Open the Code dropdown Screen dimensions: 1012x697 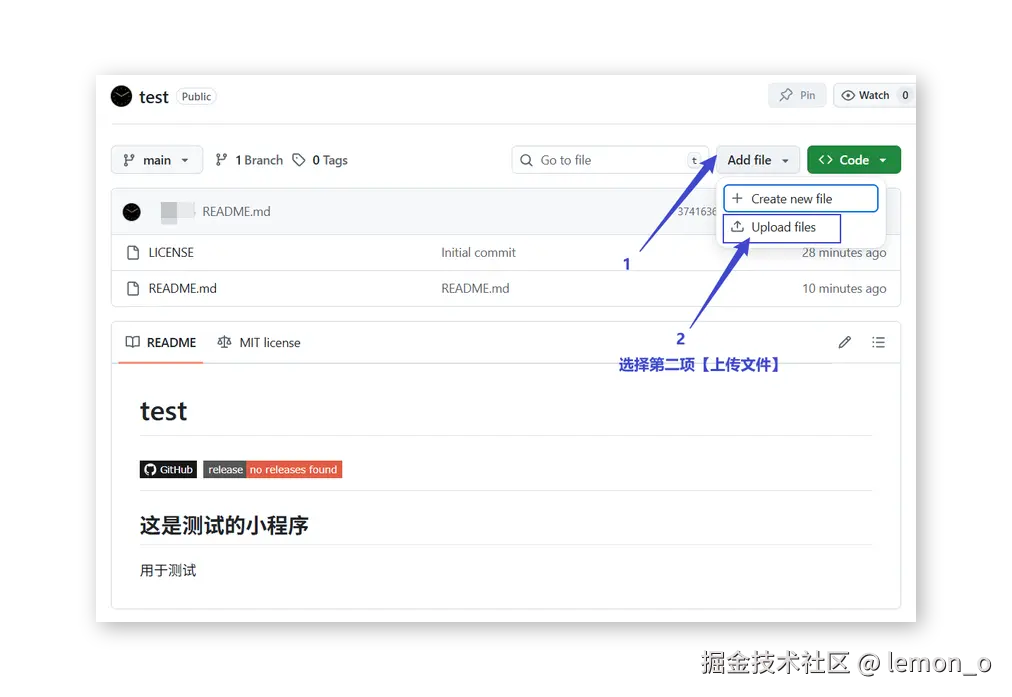(x=853, y=159)
